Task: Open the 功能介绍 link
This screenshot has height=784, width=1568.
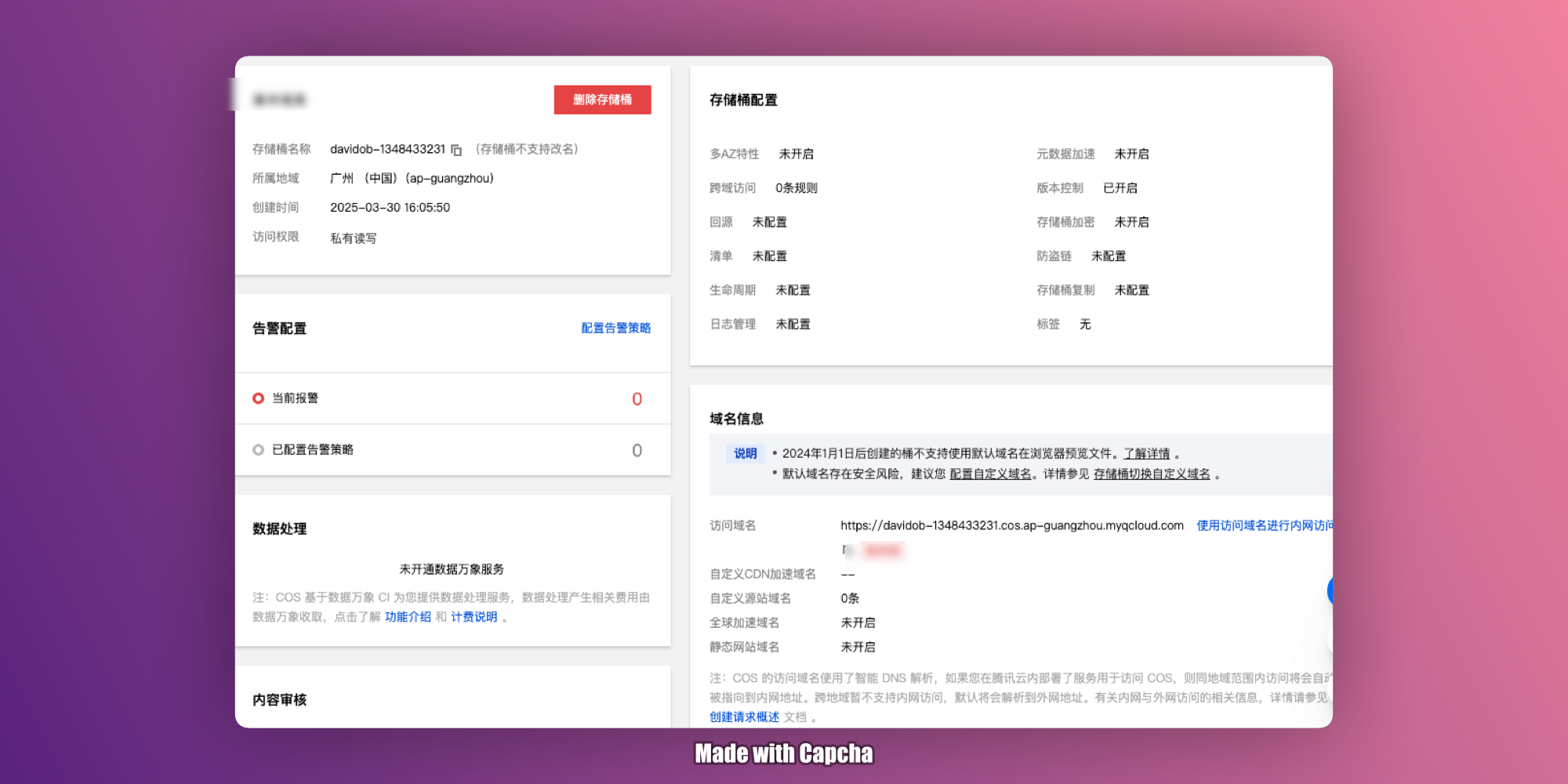Action: tap(408, 617)
